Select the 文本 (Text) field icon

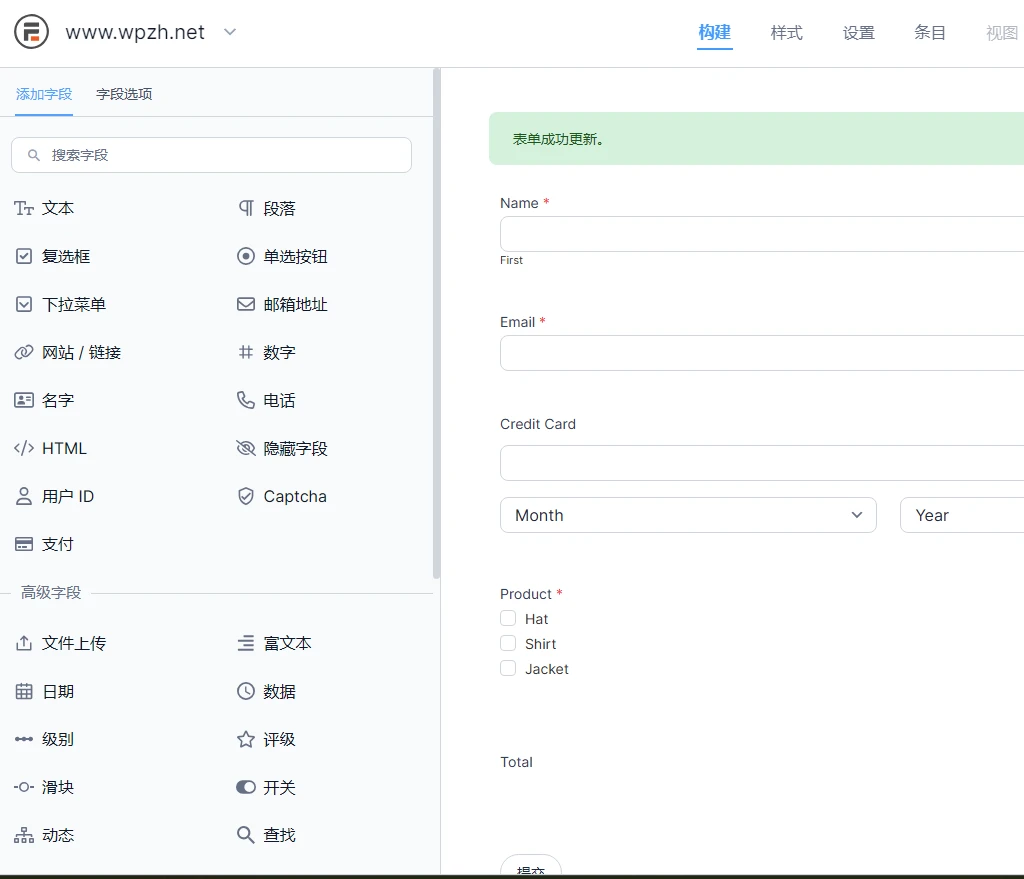[45, 208]
